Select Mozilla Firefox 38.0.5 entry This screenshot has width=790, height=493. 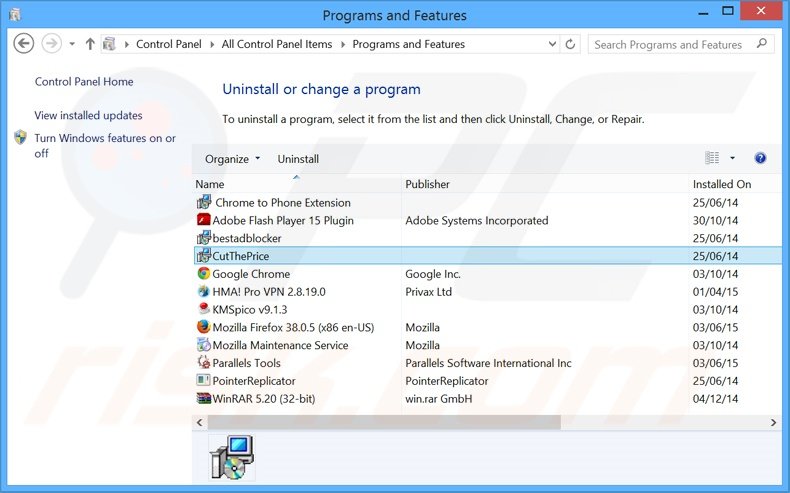point(293,327)
